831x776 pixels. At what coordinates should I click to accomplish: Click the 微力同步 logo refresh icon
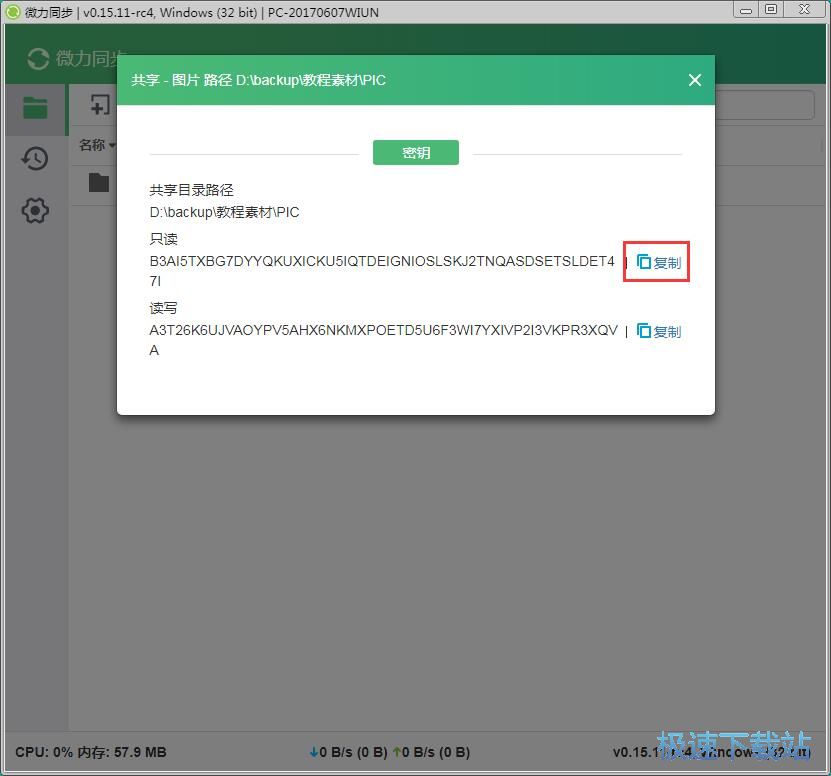coord(38,58)
